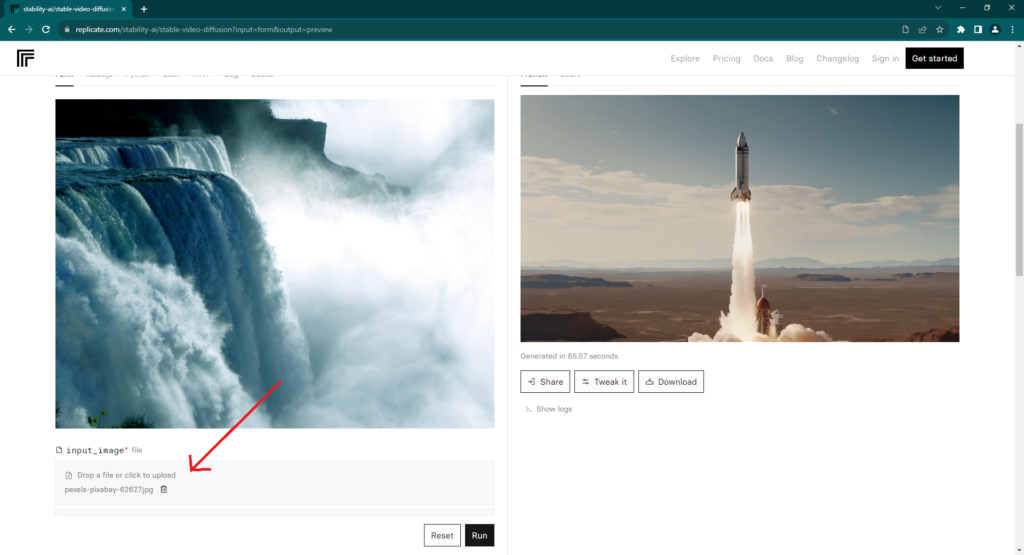The image size is (1024, 555).
Task: Close the stability-ai browser tab
Action: [x=123, y=9]
